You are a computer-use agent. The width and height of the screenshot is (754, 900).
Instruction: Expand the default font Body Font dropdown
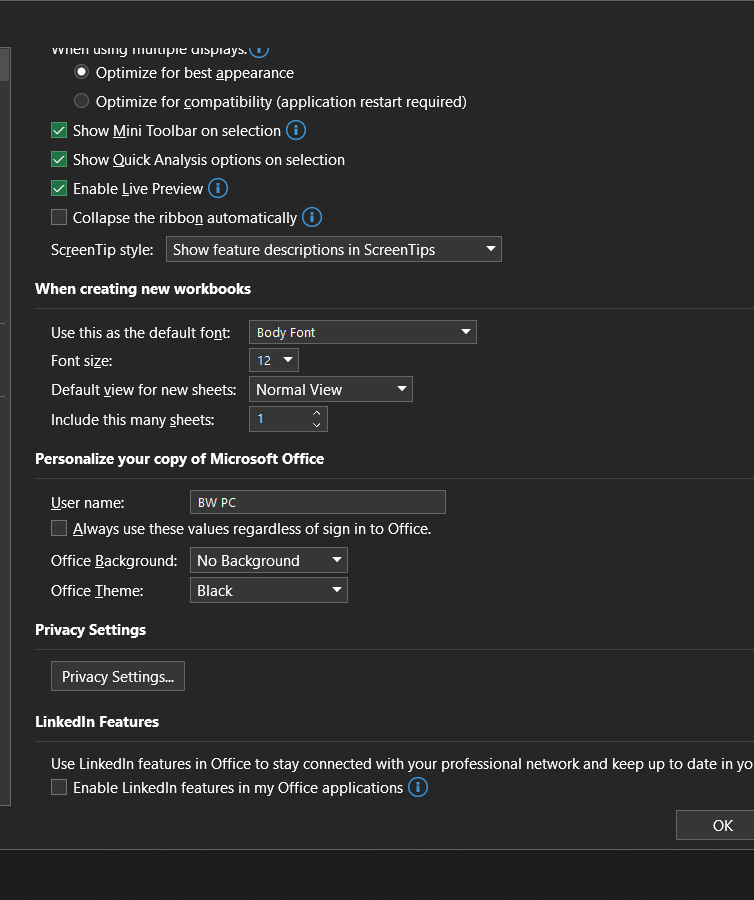pos(362,332)
